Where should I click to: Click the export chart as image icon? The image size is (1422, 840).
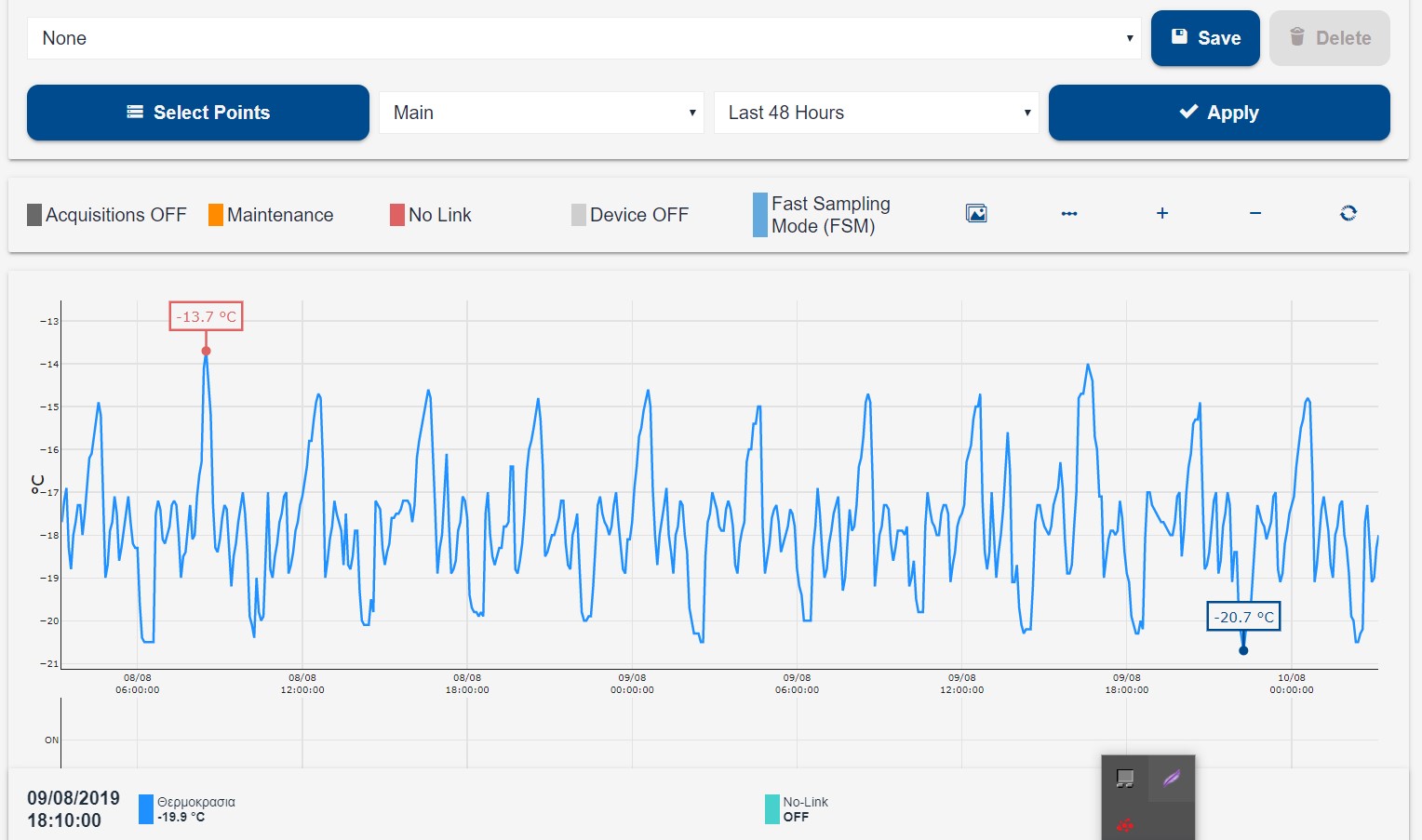[976, 214]
